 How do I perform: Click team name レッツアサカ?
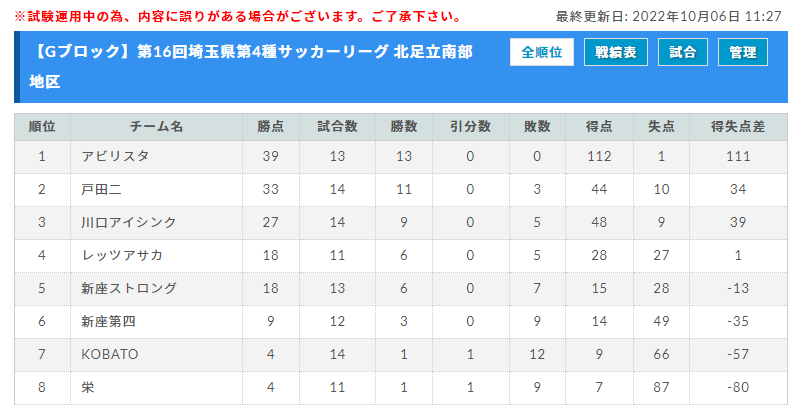coord(122,255)
